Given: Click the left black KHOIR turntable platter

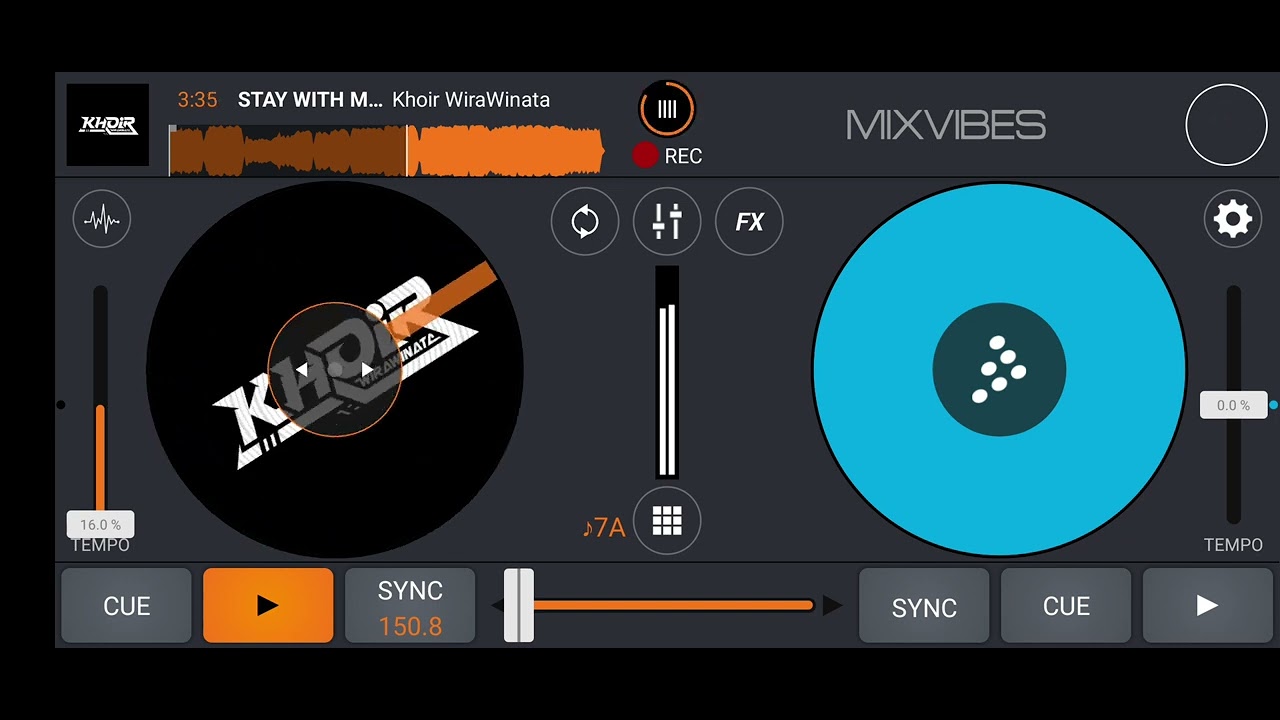Looking at the screenshot, I should tap(335, 370).
